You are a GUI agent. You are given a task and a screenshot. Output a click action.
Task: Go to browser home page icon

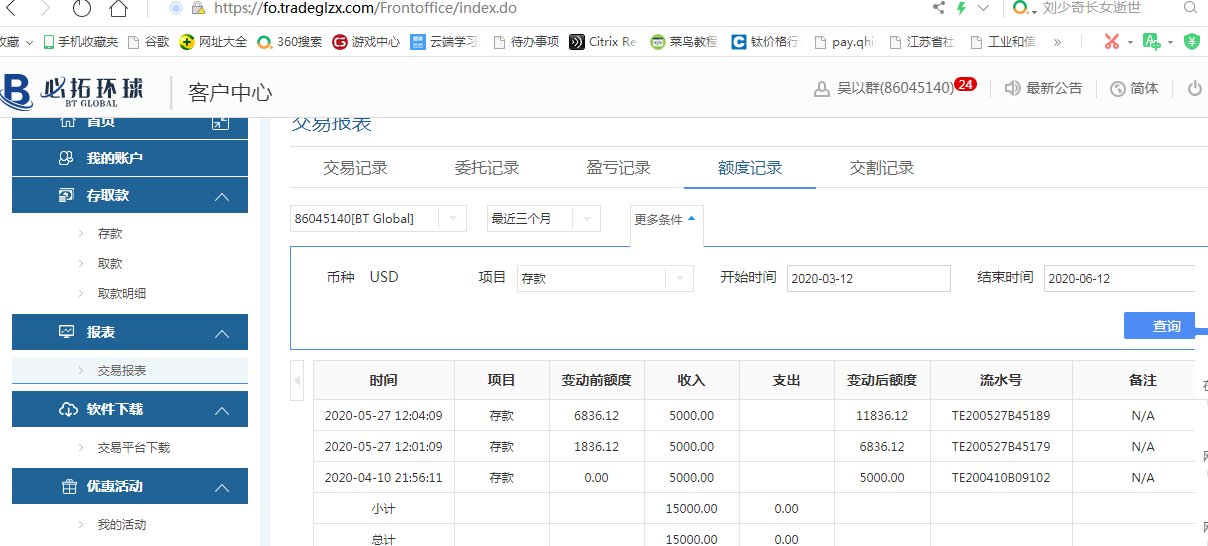pos(118,8)
